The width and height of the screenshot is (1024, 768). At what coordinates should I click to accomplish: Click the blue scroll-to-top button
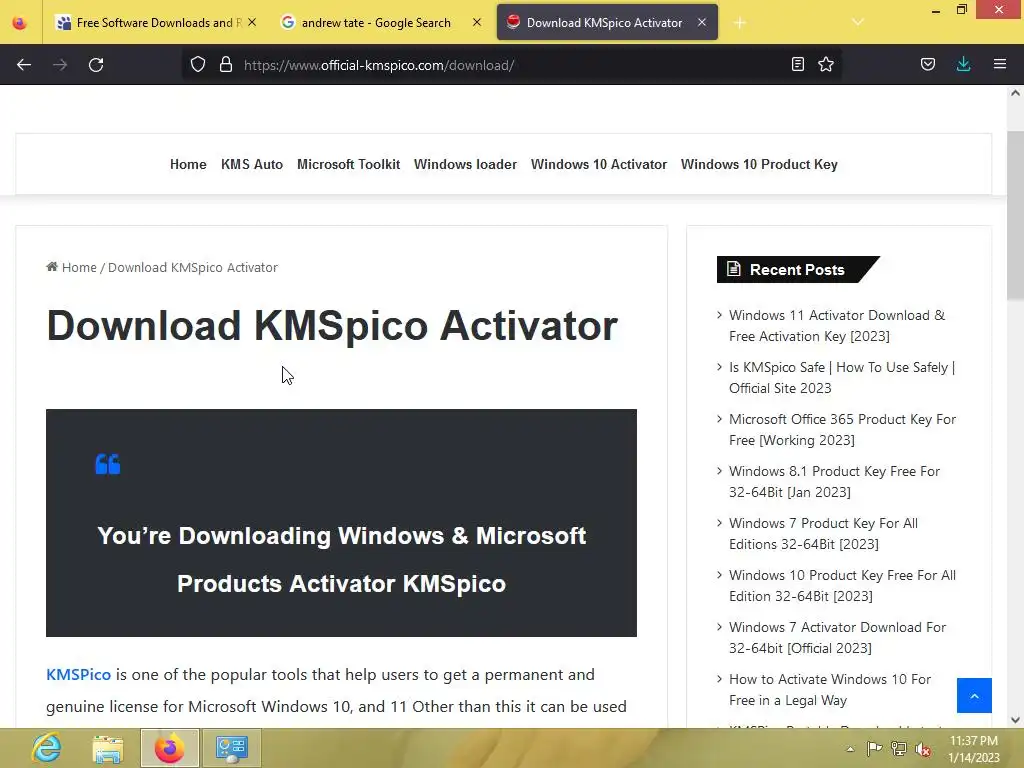(x=974, y=696)
